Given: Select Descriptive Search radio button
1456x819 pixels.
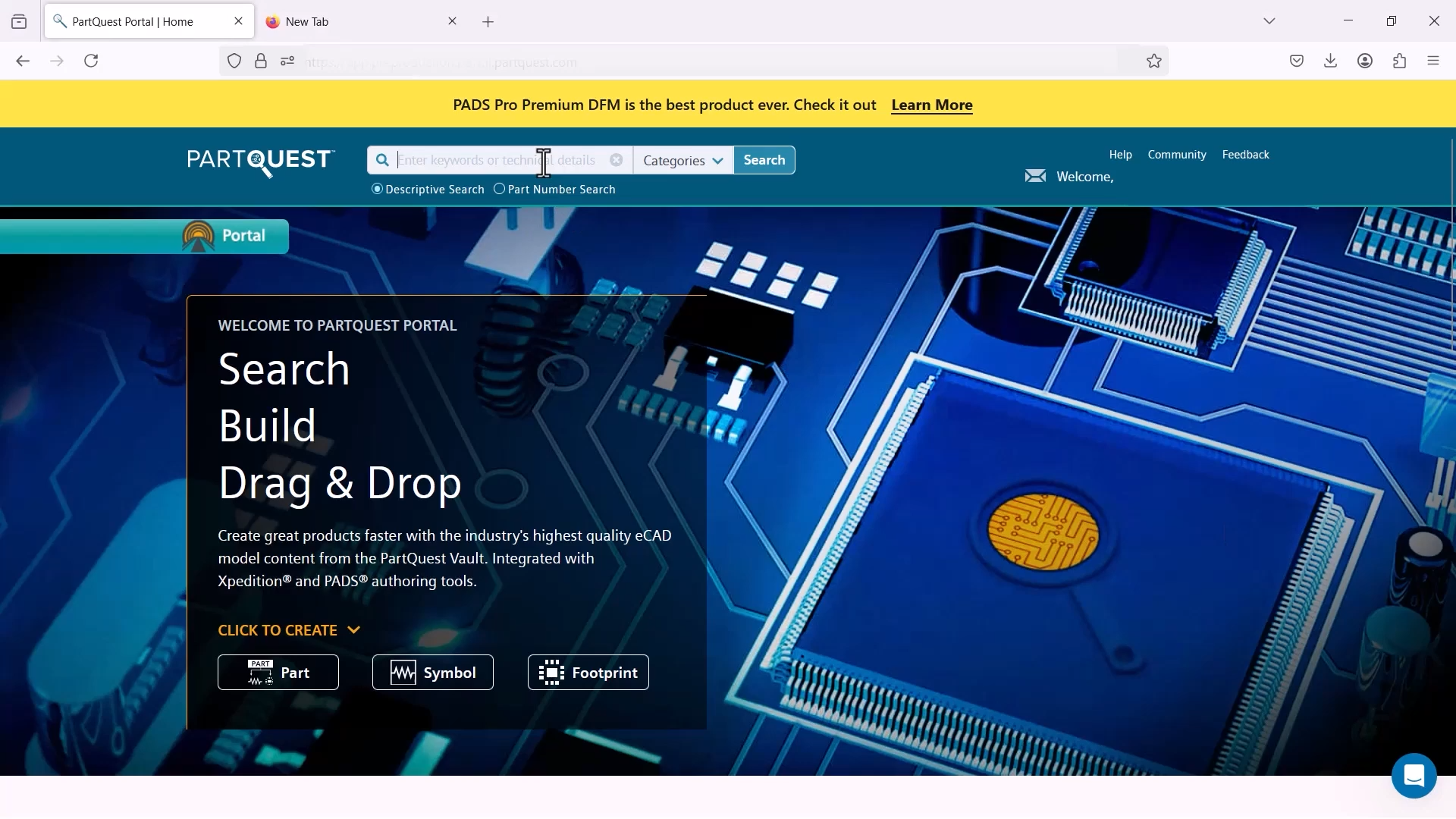Looking at the screenshot, I should pyautogui.click(x=377, y=190).
